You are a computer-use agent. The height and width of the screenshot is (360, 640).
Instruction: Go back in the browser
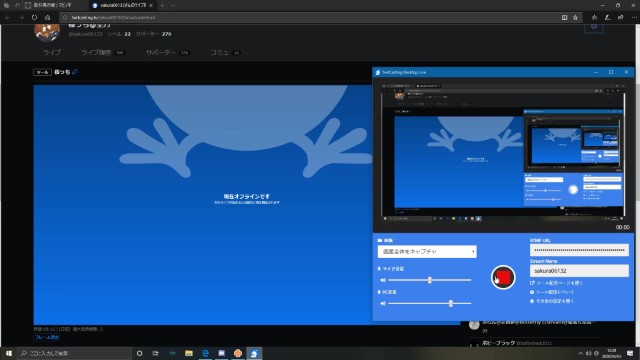point(8,18)
